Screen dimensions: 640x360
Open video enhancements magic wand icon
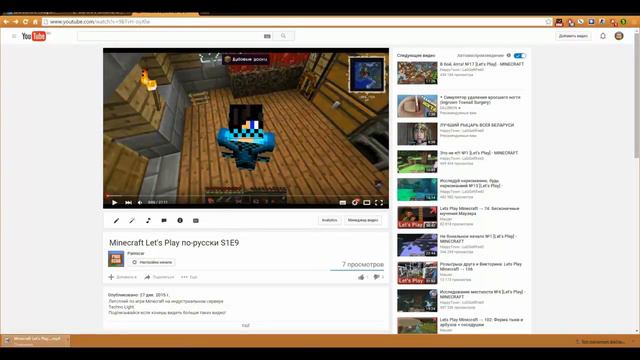(132, 220)
